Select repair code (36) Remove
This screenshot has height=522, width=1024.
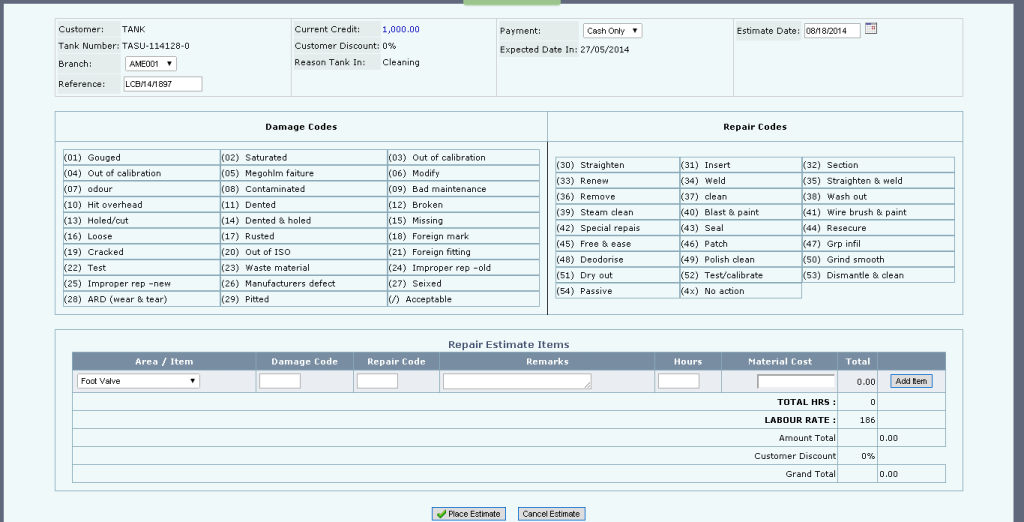tap(618, 196)
